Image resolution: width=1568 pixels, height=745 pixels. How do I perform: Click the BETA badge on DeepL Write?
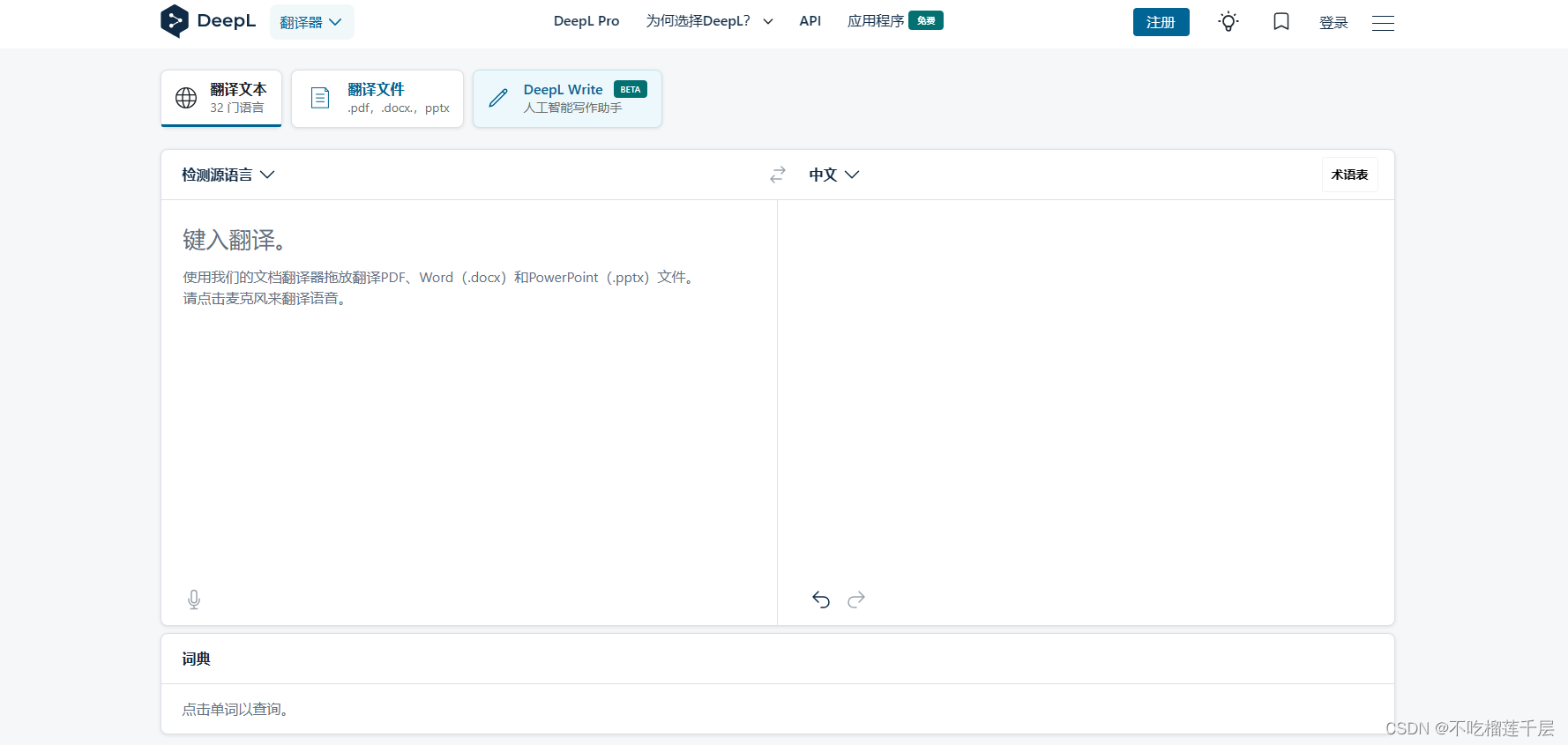coord(631,89)
